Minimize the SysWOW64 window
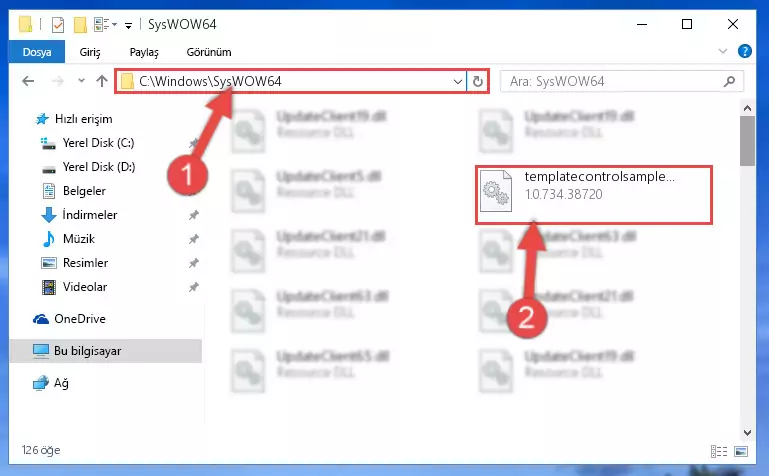The image size is (769, 476). [x=642, y=24]
